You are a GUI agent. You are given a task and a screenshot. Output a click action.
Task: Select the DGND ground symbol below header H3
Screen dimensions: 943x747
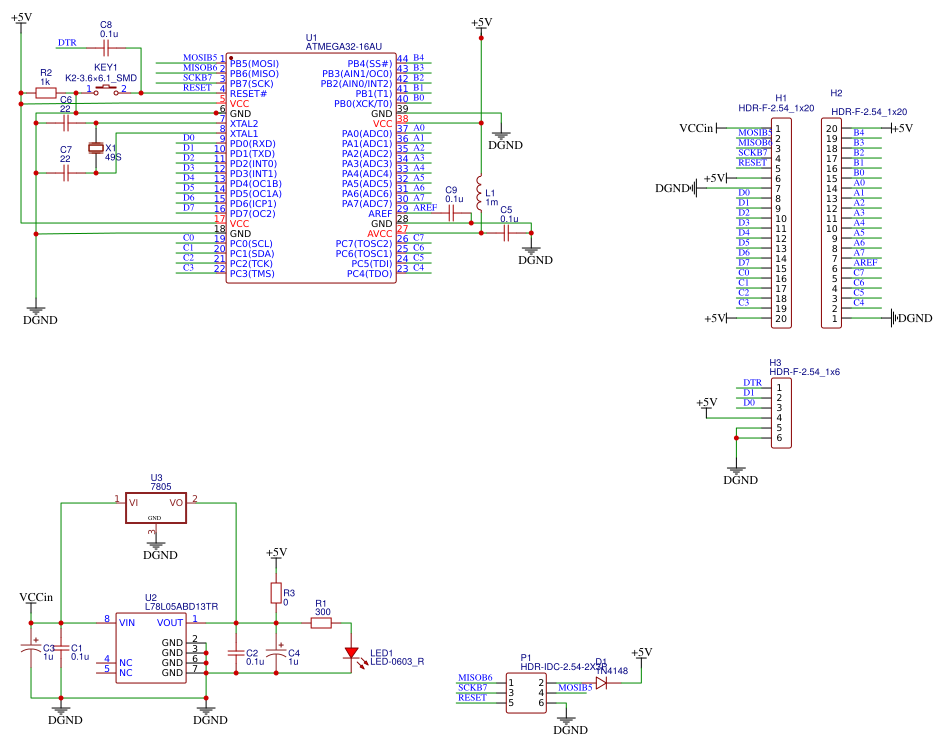click(738, 466)
